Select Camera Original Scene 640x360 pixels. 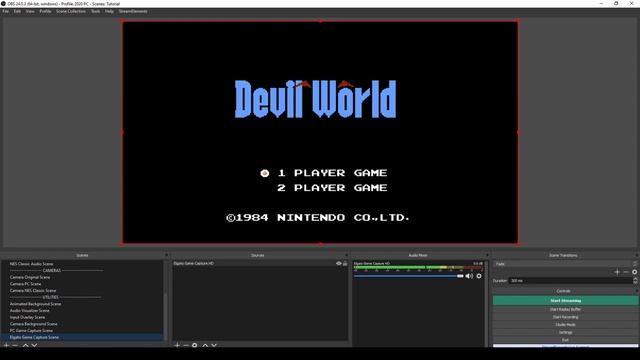tap(30, 277)
